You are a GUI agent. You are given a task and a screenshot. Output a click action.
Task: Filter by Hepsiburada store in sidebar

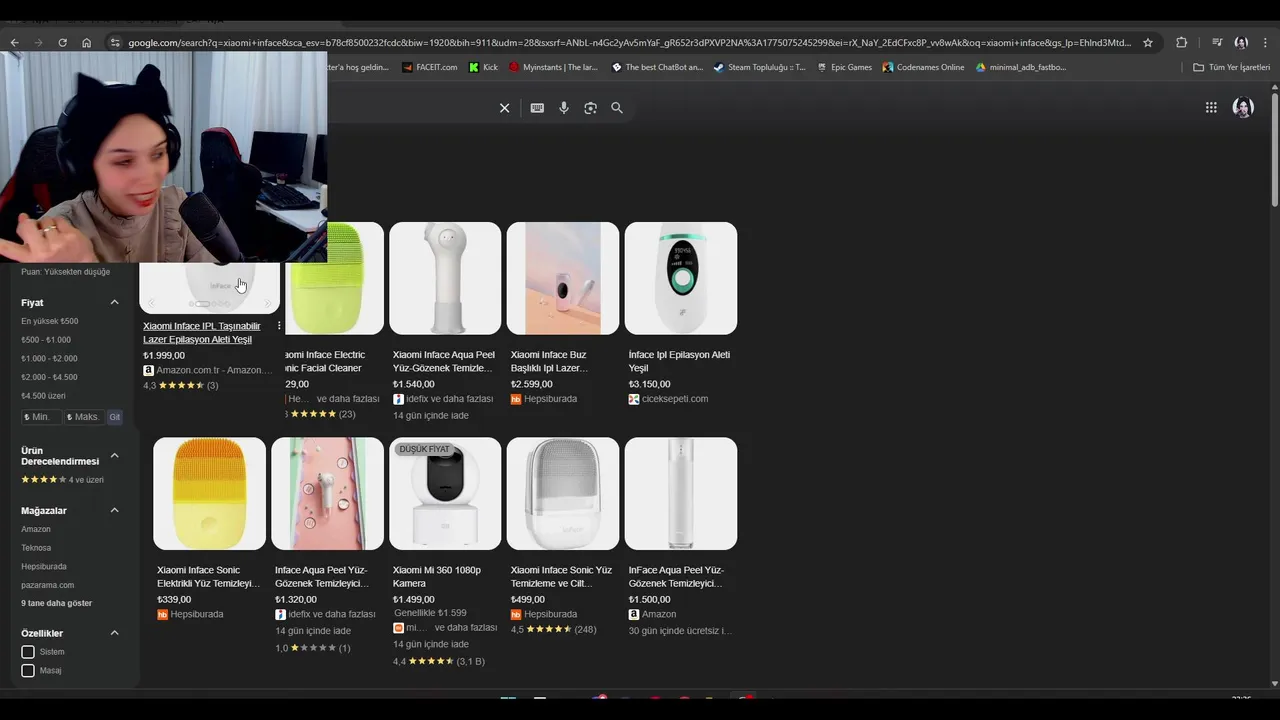[44, 567]
